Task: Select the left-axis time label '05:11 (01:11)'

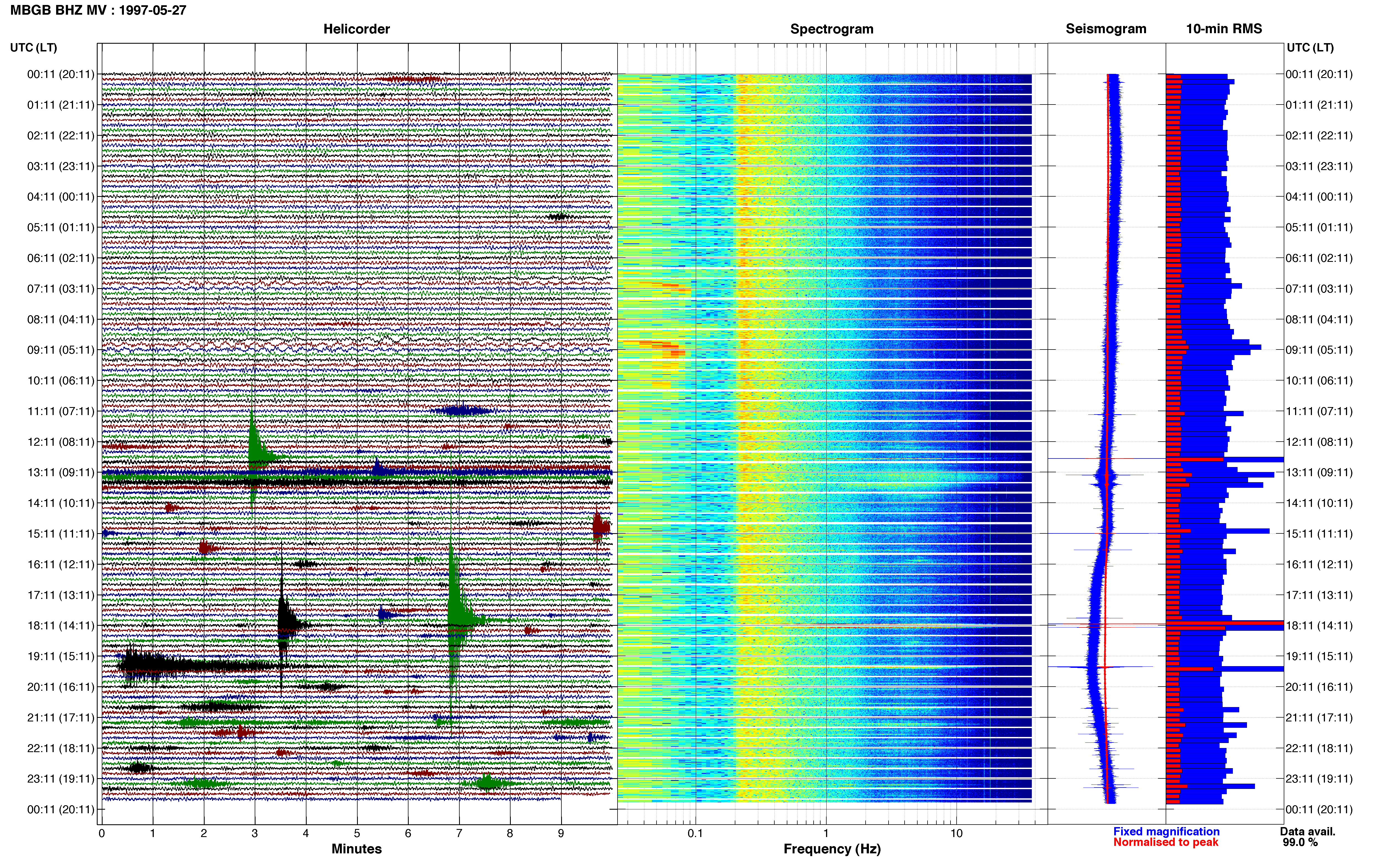Action: coord(60,227)
